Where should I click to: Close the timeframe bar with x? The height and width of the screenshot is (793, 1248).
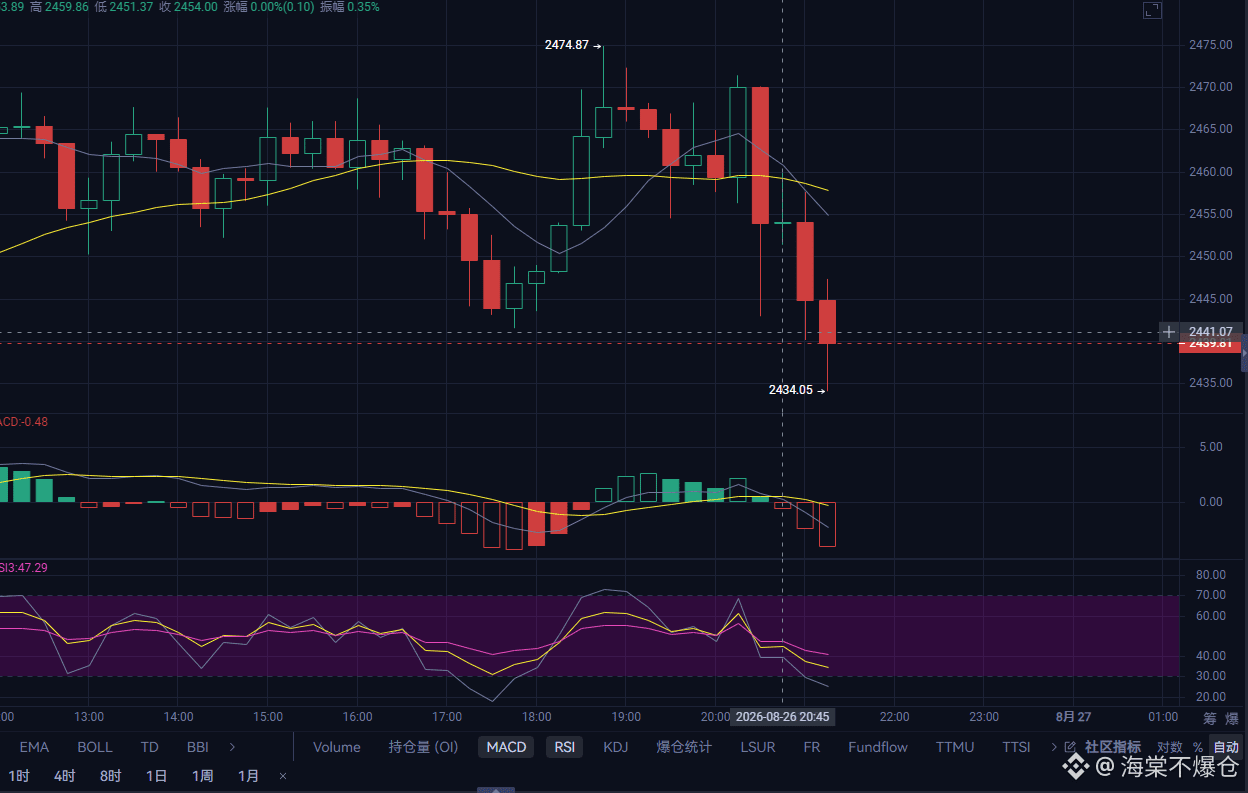pos(282,776)
